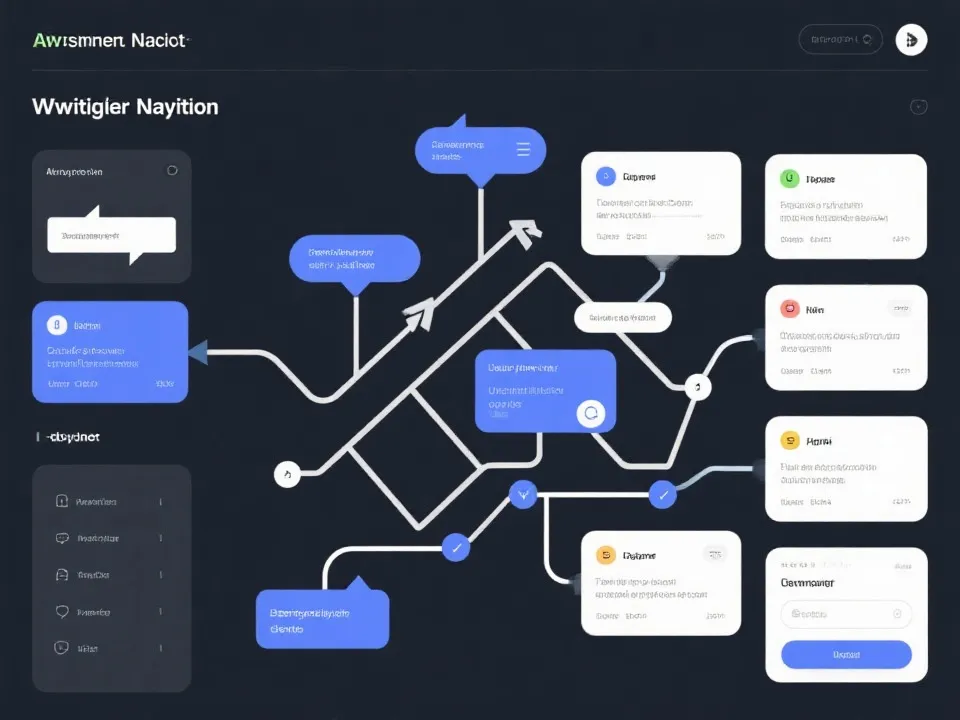960x720 pixels.
Task: Click the red circle icon on the card
Action: [789, 309]
